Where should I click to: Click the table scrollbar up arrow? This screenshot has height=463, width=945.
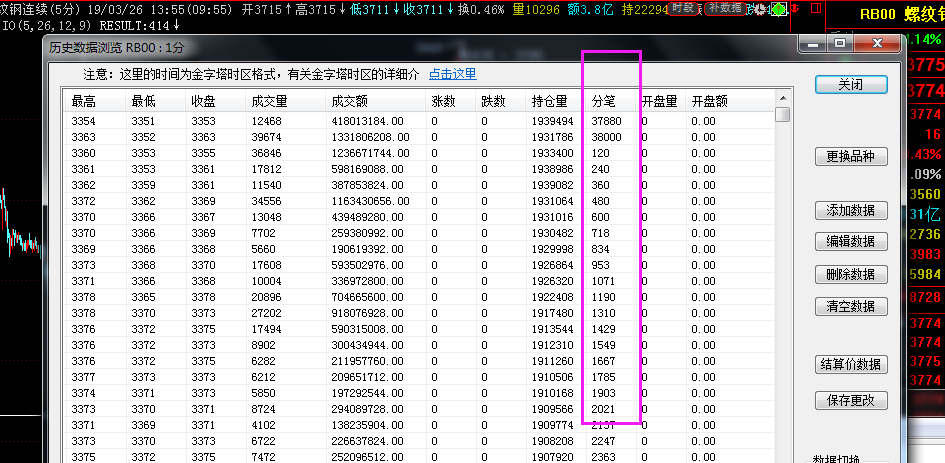tap(783, 98)
